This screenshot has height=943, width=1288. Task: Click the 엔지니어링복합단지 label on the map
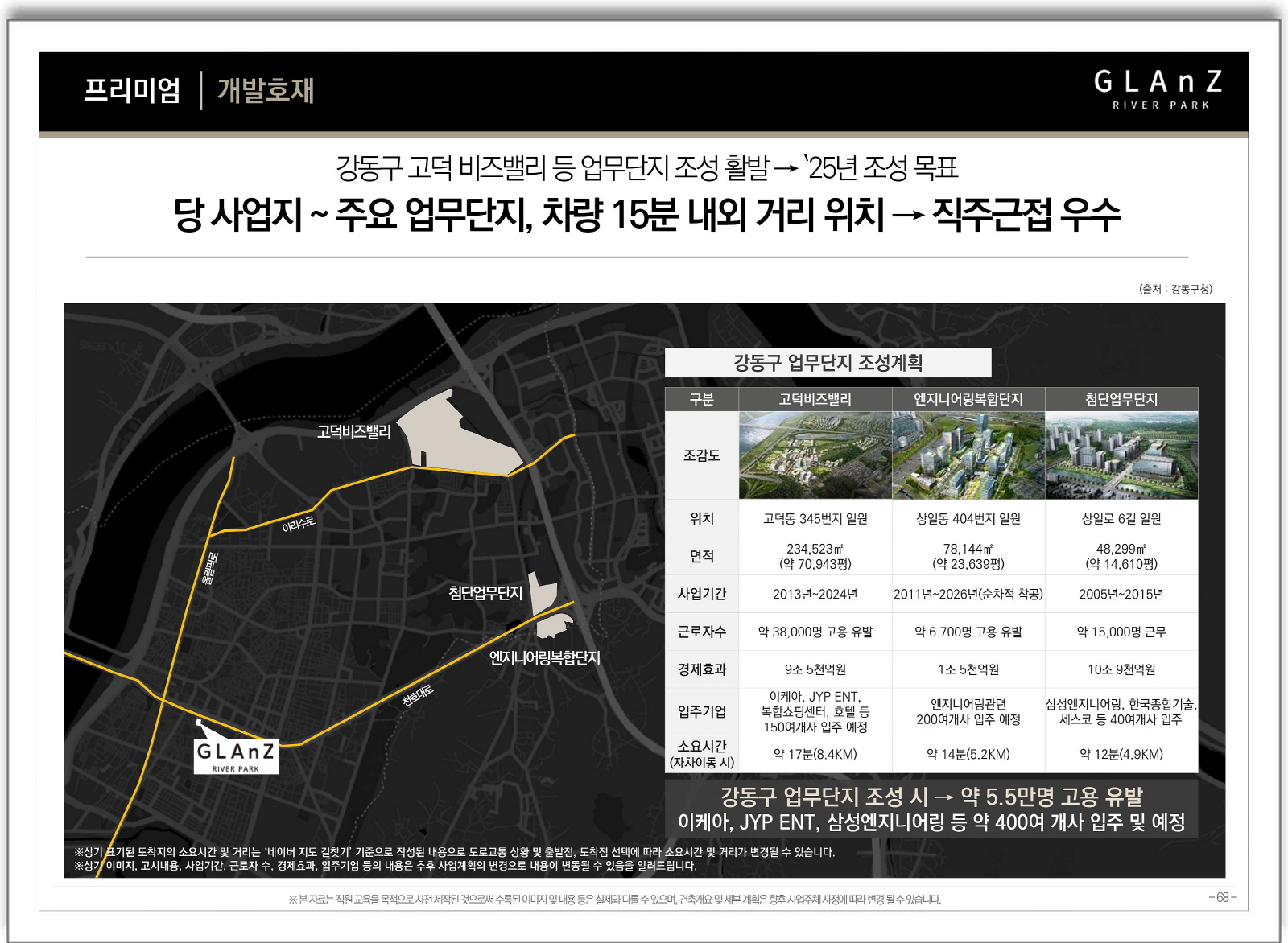pyautogui.click(x=545, y=657)
